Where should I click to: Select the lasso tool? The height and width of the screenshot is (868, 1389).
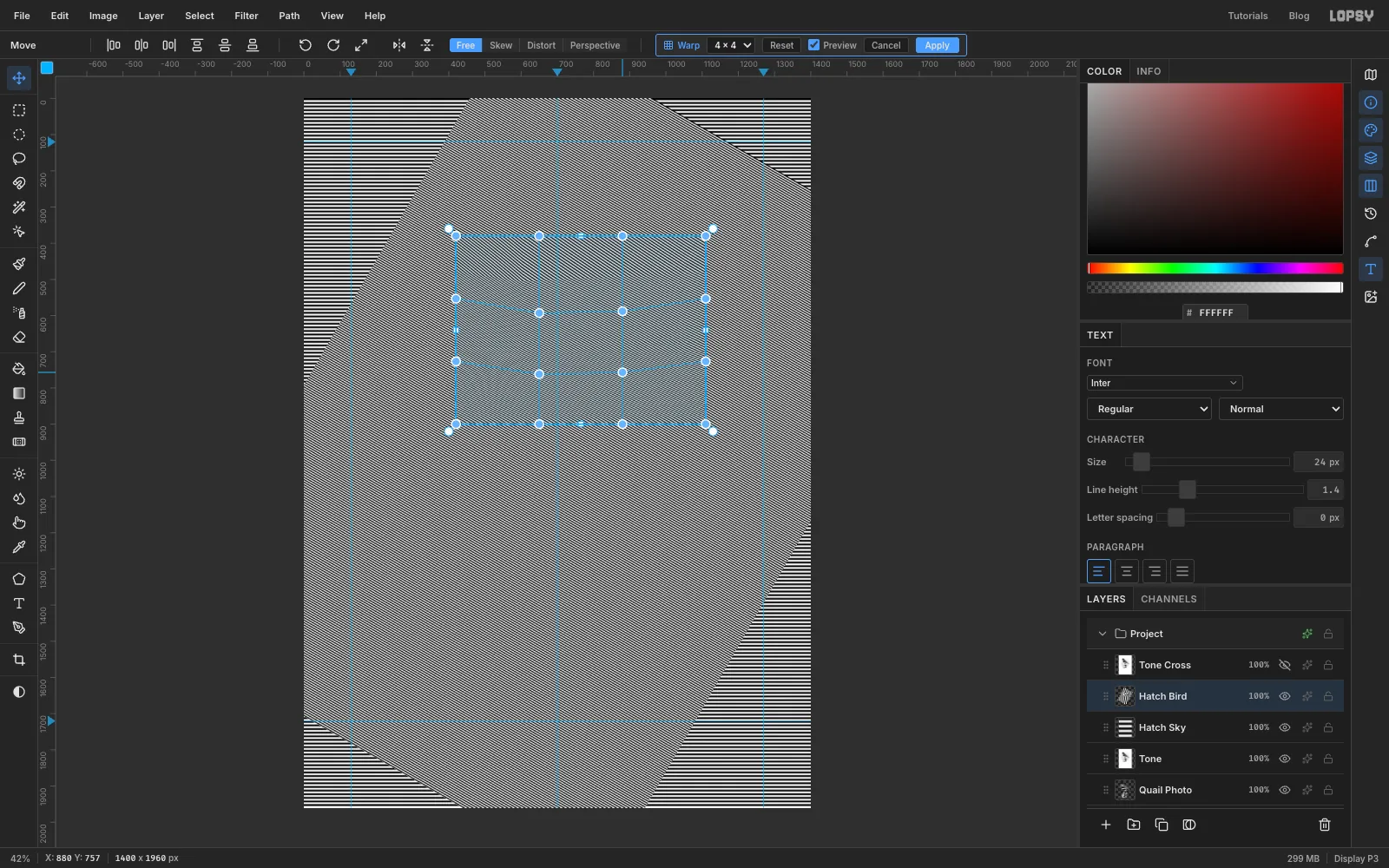pos(19,159)
